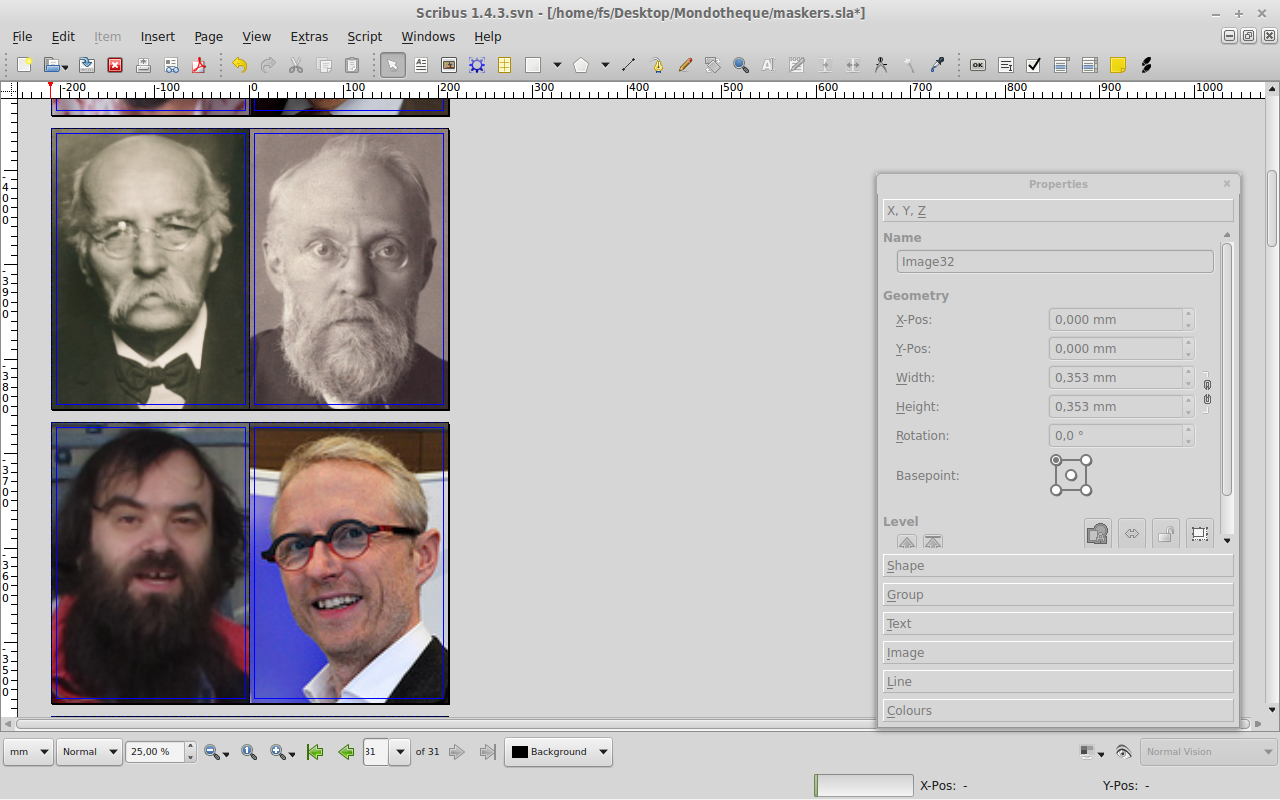Screen dimensions: 1280x800
Task: Select the Bezier Curve pen tool
Action: pyautogui.click(x=657, y=65)
